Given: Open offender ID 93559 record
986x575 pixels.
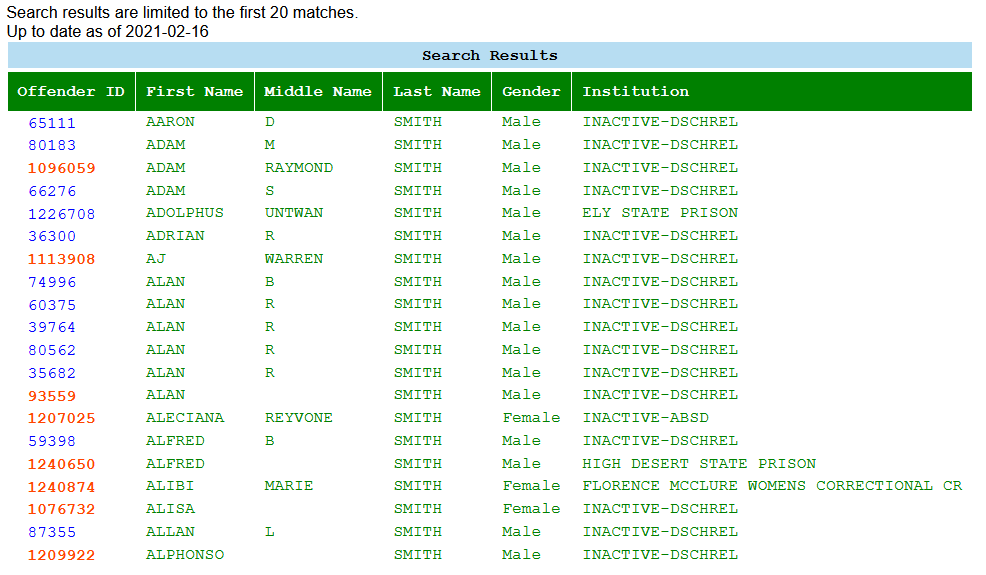Looking at the screenshot, I should (x=52, y=396).
